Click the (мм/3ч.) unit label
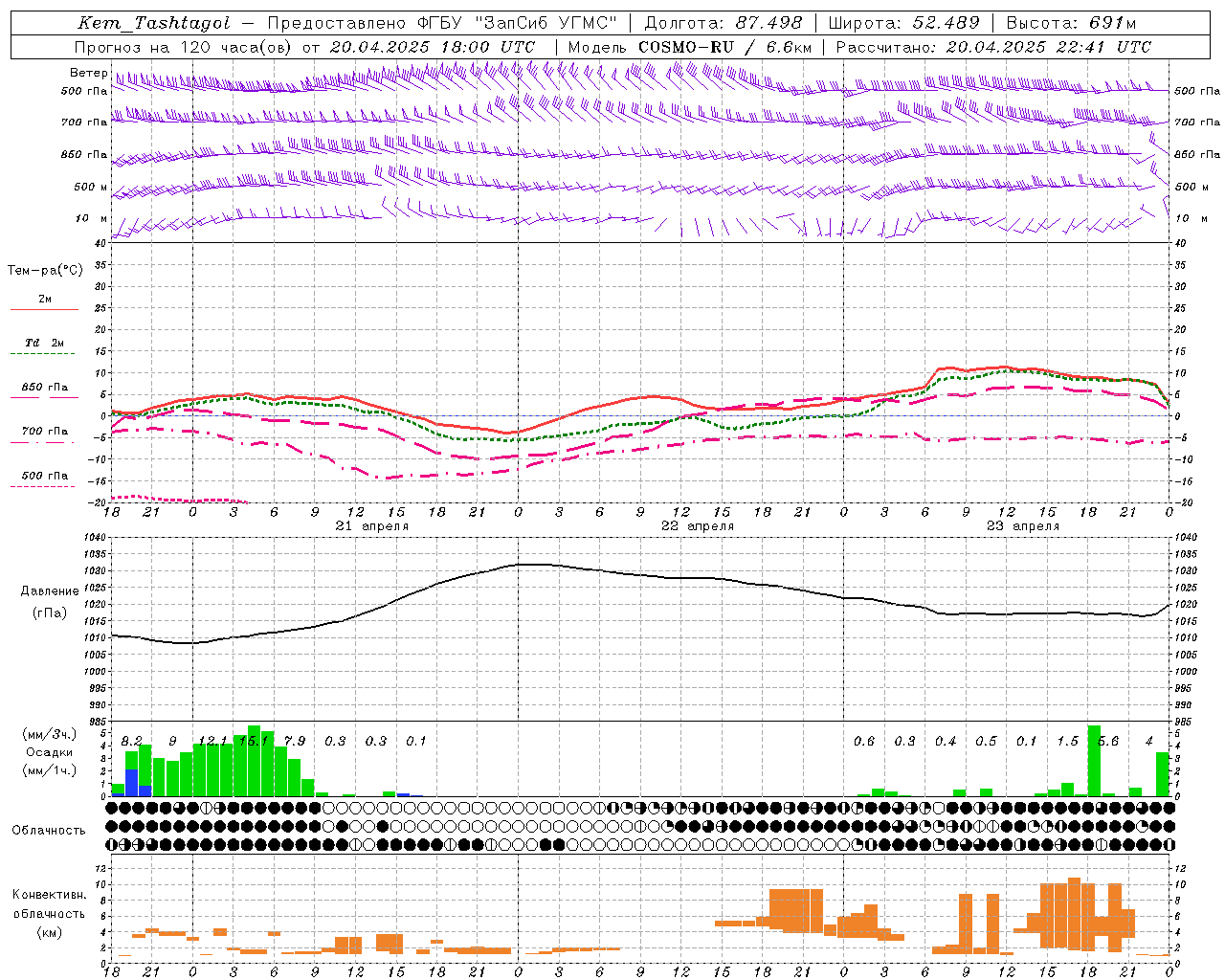Image resolution: width=1225 pixels, height=980 pixels. click(50, 734)
